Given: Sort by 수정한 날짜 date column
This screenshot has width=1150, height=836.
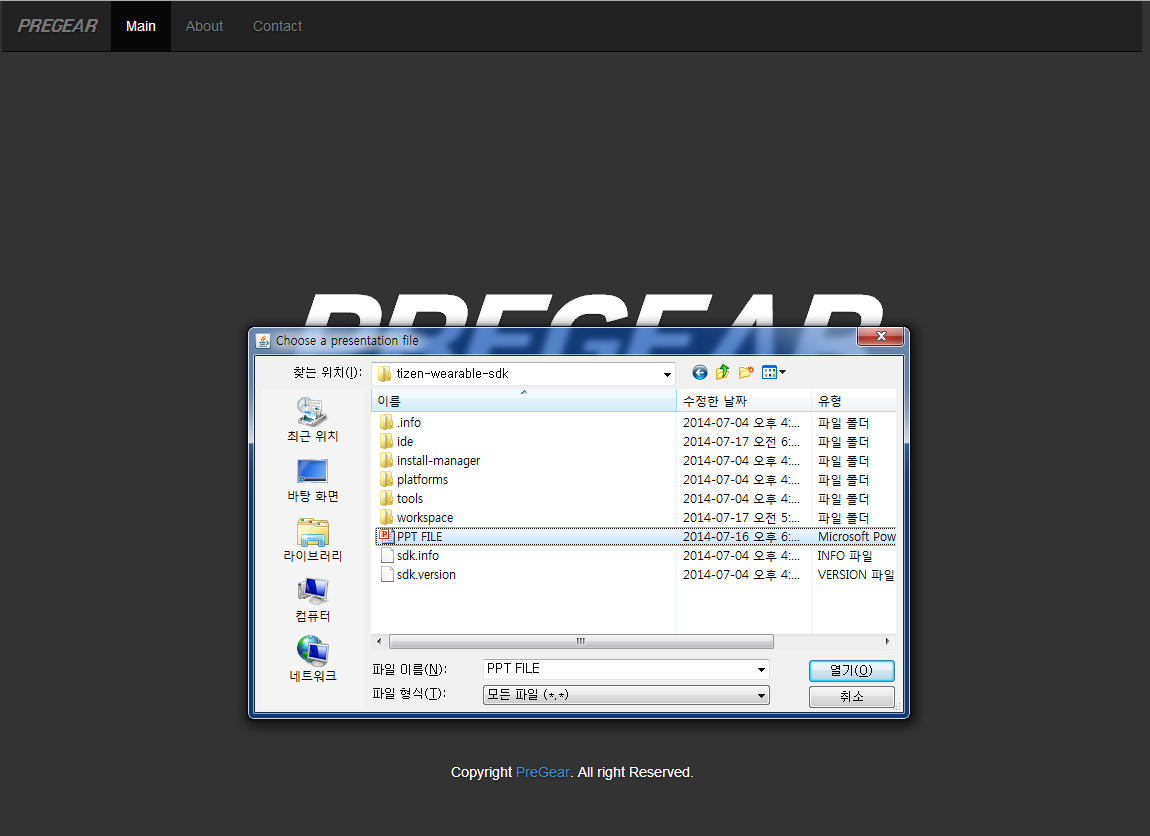Looking at the screenshot, I should 744,401.
